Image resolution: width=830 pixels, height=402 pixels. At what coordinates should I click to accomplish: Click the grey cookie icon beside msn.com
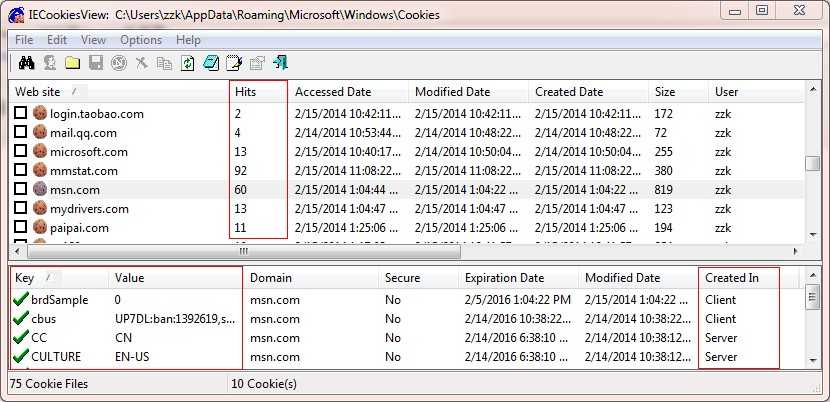(x=40, y=189)
